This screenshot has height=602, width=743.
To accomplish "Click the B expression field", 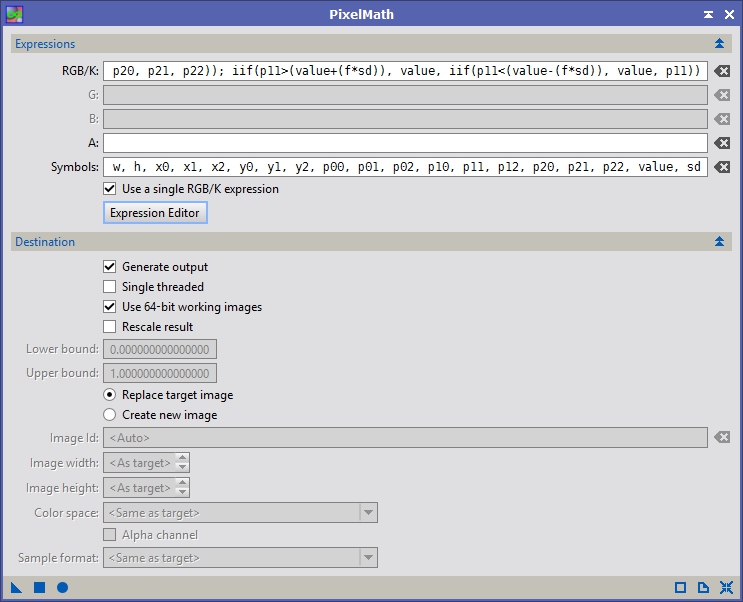I will [x=405, y=119].
